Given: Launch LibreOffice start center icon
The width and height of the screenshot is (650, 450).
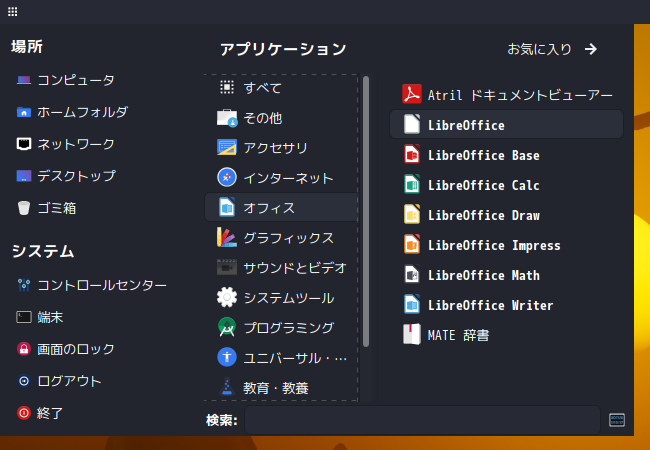Looking at the screenshot, I should coord(412,124).
